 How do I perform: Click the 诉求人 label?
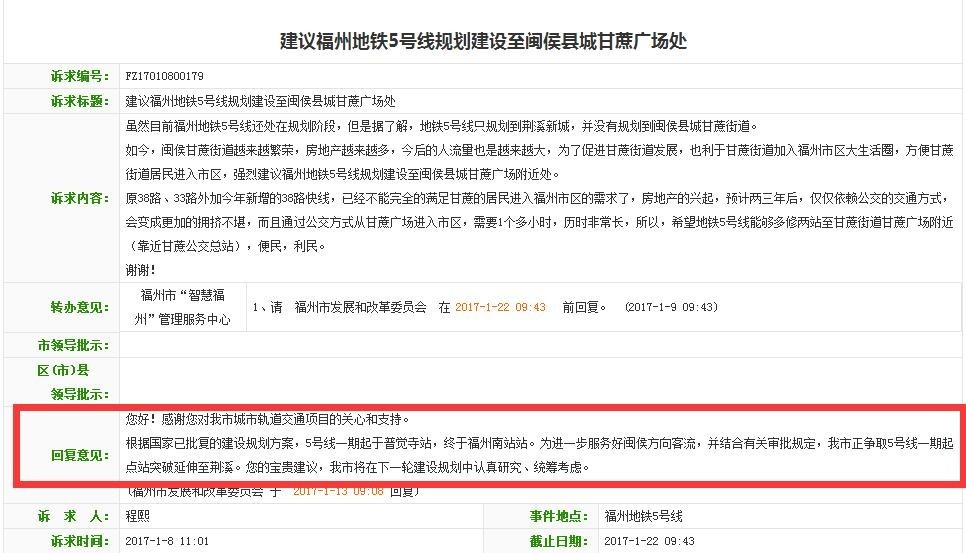pyautogui.click(x=74, y=516)
